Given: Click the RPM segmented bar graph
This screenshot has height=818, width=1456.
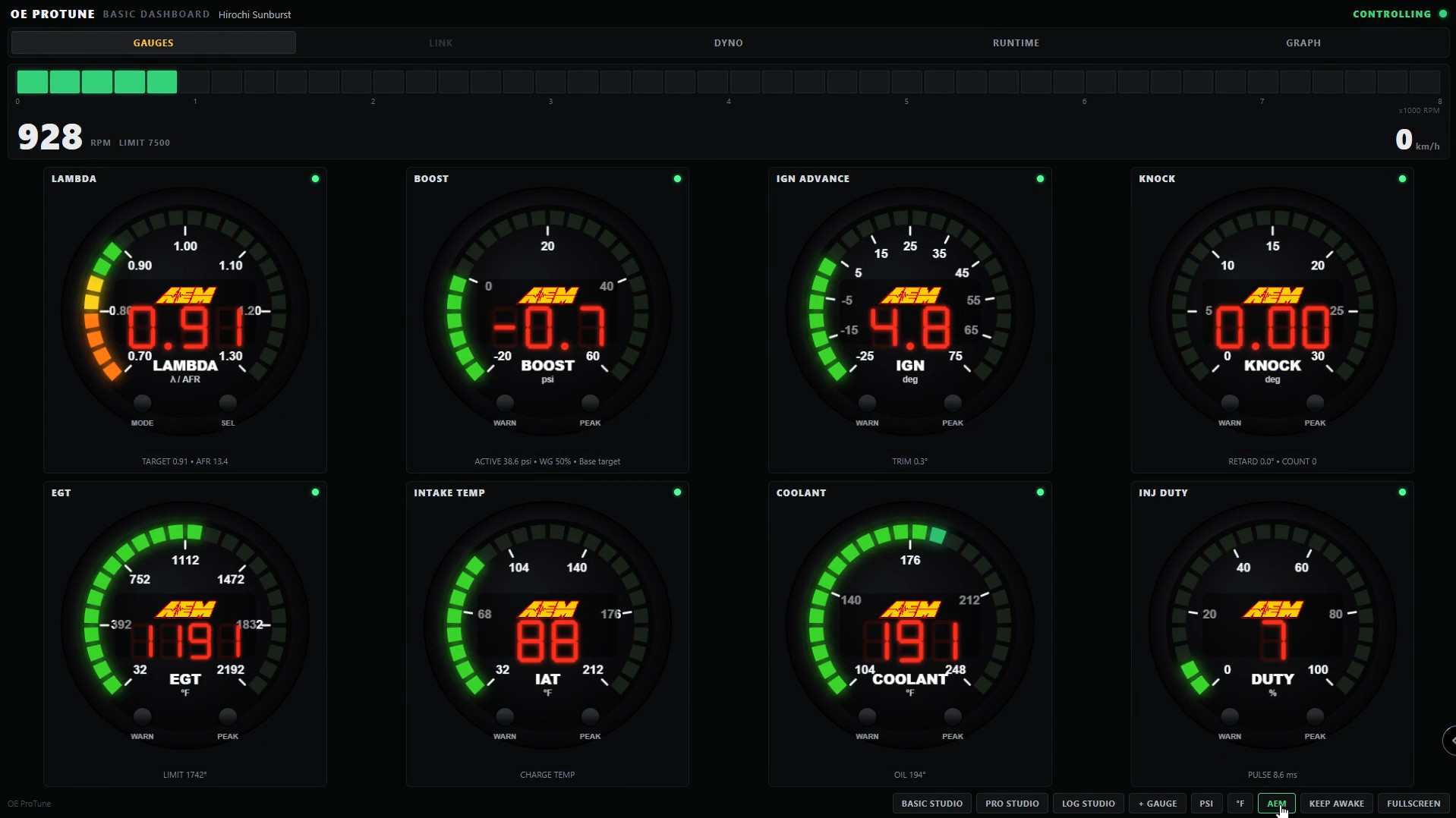Looking at the screenshot, I should 729,81.
